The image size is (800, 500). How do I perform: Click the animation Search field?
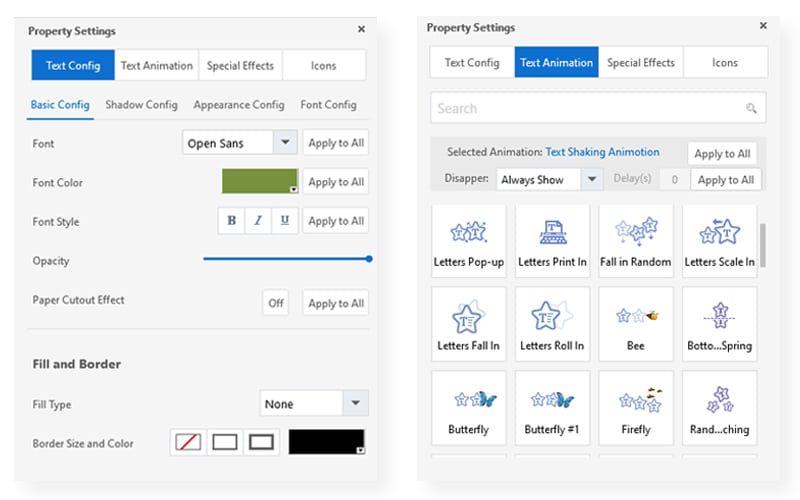click(597, 108)
